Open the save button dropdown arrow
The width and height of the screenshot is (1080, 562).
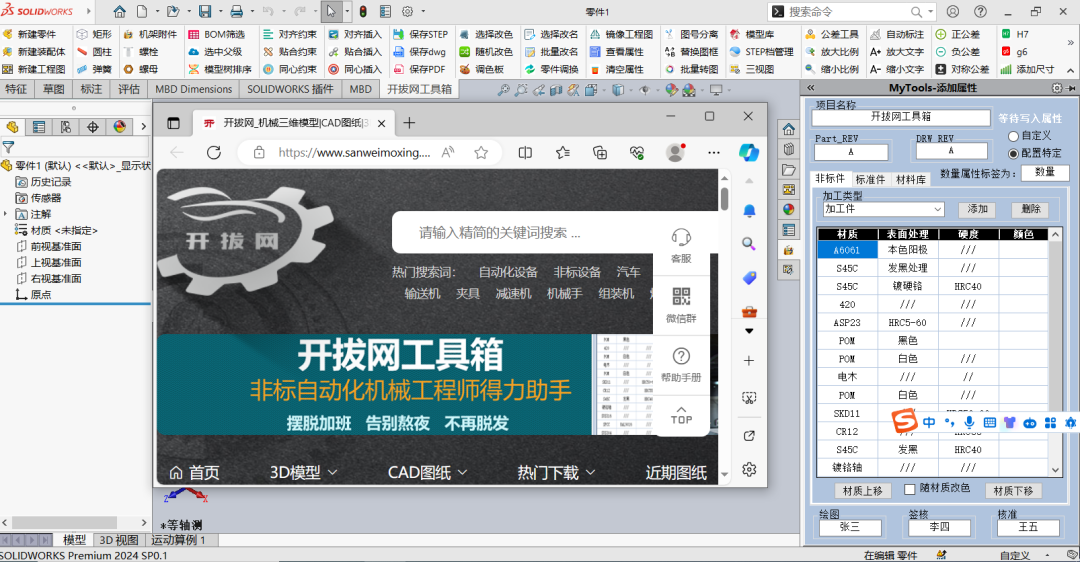point(220,12)
